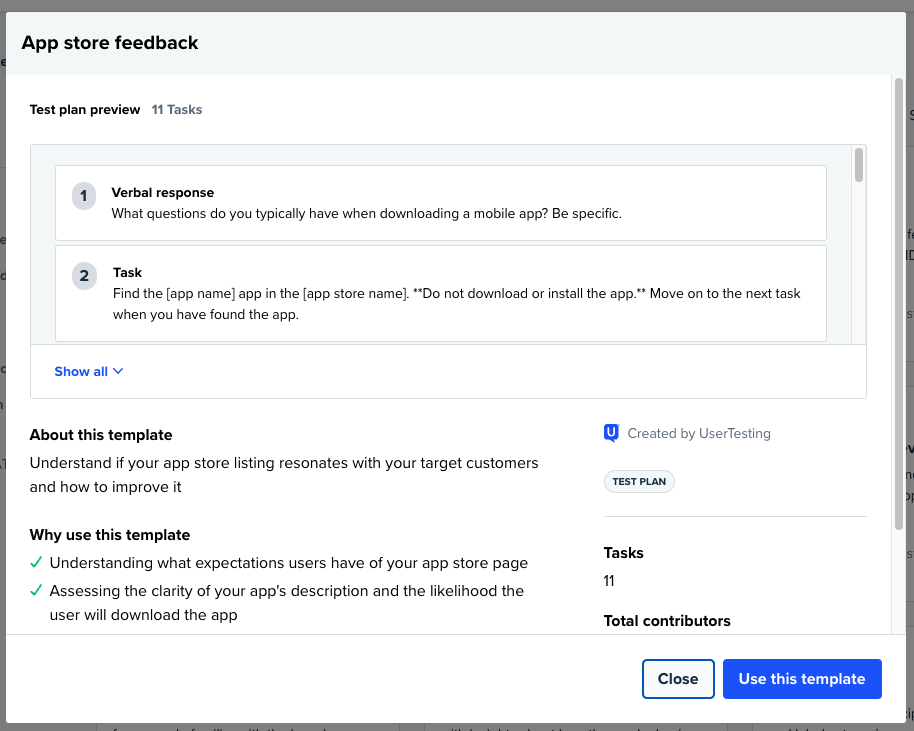Click the "Understand if your app store listing" description
This screenshot has height=731, width=914.
coord(284,475)
